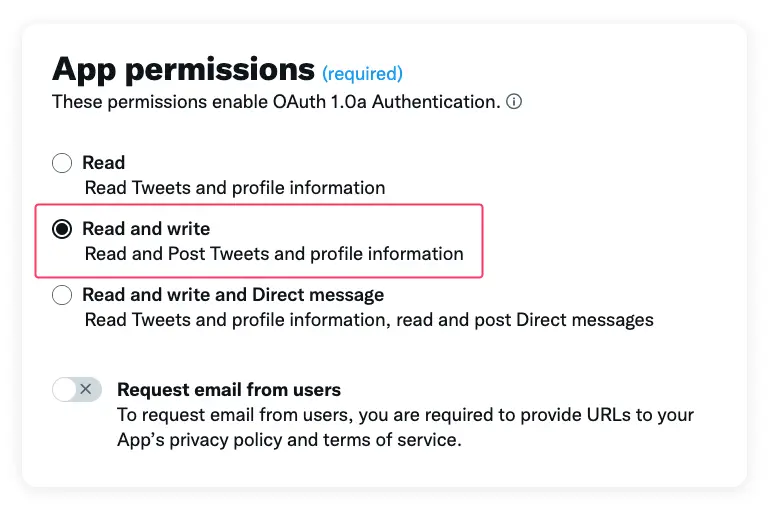Click "These permissions enable OAuth 1.0a Authentication" text
The height and width of the screenshot is (512, 777).
[x=276, y=102]
